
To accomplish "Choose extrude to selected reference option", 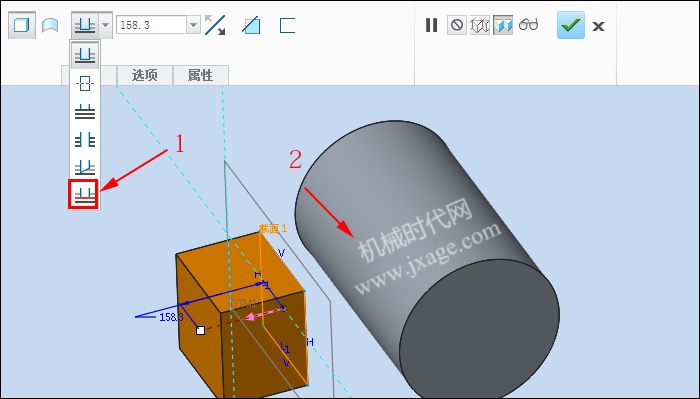I will (x=83, y=194).
